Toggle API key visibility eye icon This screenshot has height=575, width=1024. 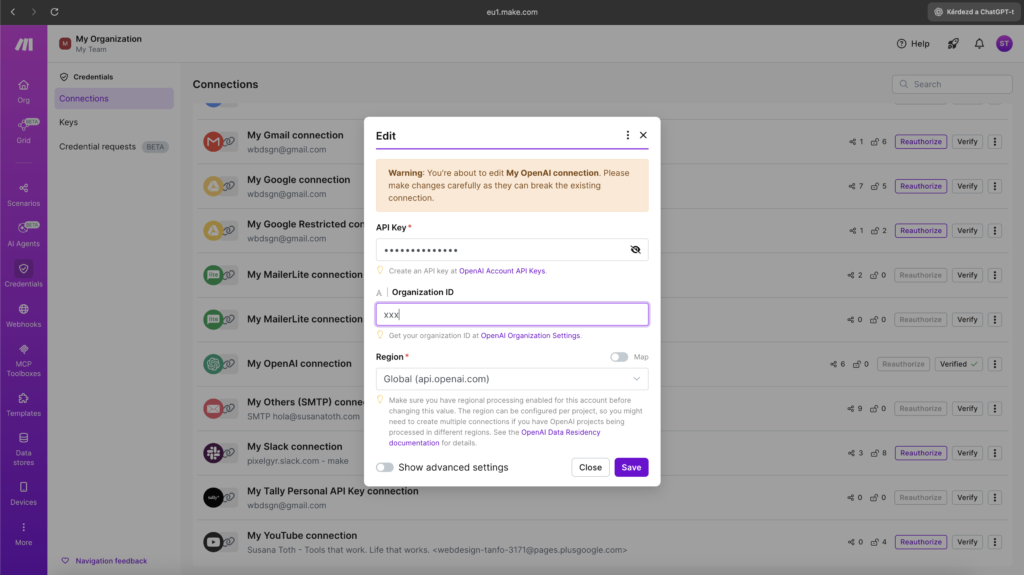(635, 250)
